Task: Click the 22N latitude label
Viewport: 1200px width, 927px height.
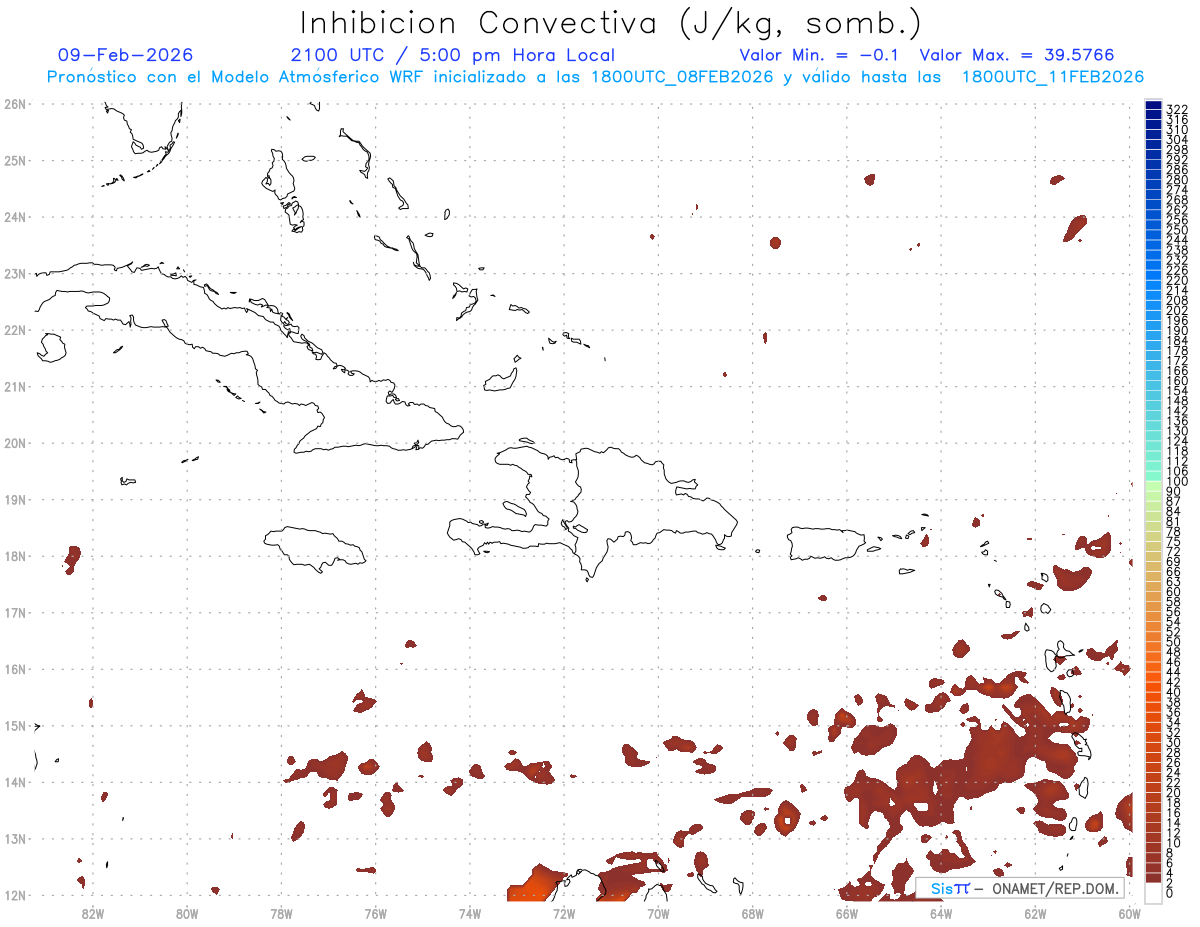Action: coord(14,330)
